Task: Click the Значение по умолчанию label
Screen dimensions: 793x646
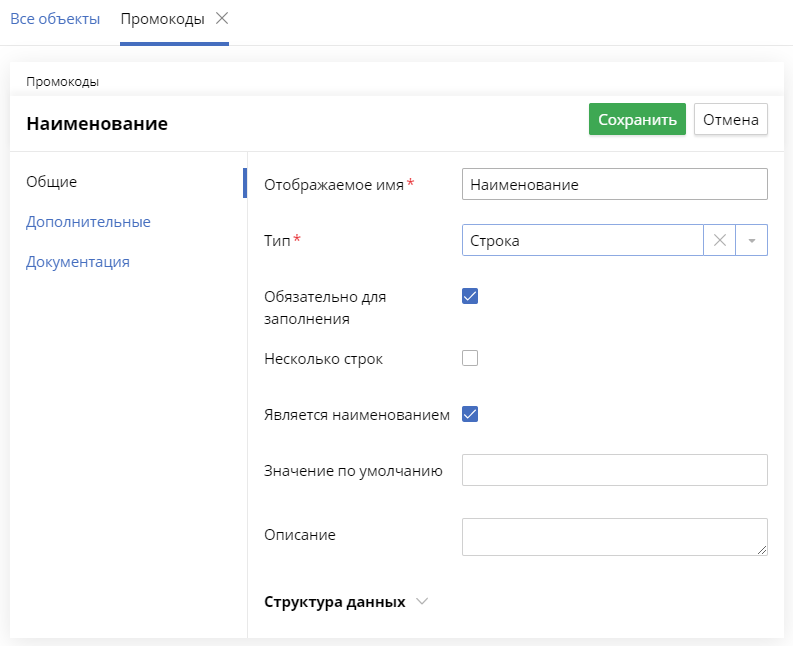Action: (x=353, y=471)
